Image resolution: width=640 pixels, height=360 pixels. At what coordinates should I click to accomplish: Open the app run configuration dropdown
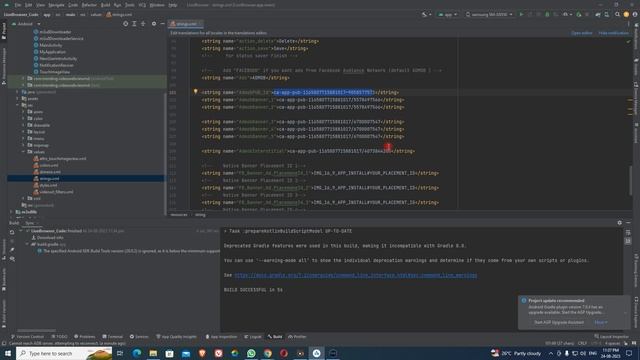(x=448, y=14)
